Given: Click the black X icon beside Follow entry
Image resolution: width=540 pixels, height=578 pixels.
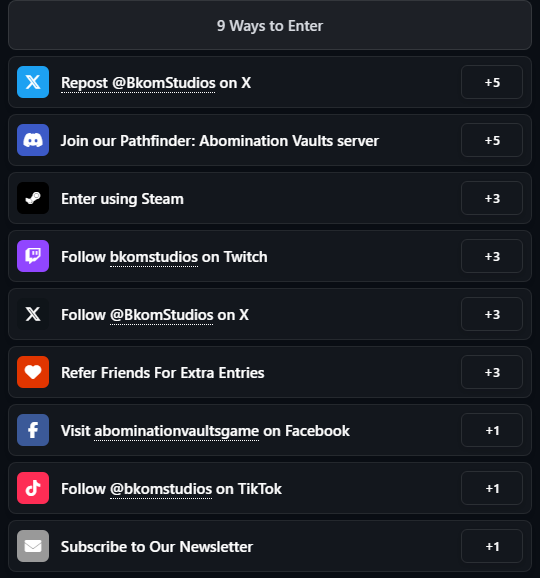Looking at the screenshot, I should point(33,314).
